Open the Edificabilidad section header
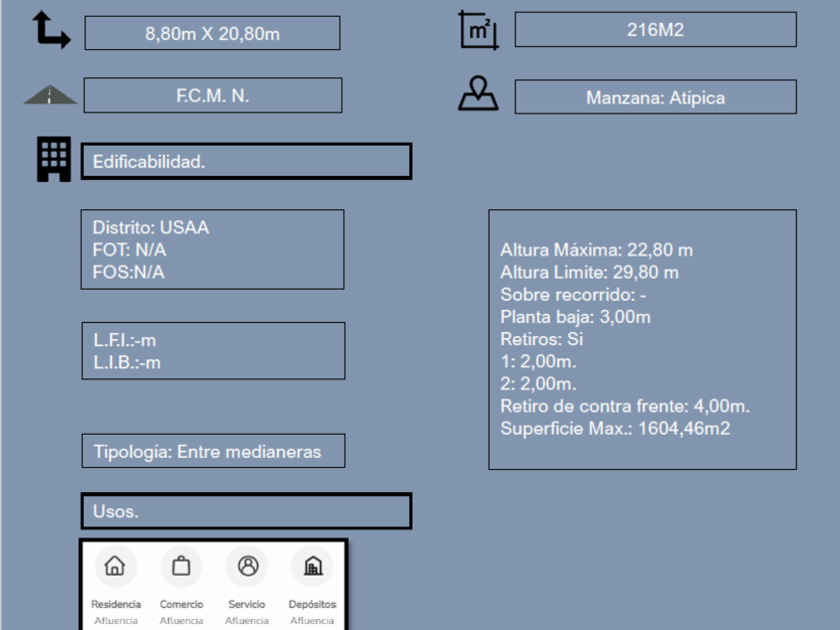The height and width of the screenshot is (630, 840). tap(246, 161)
